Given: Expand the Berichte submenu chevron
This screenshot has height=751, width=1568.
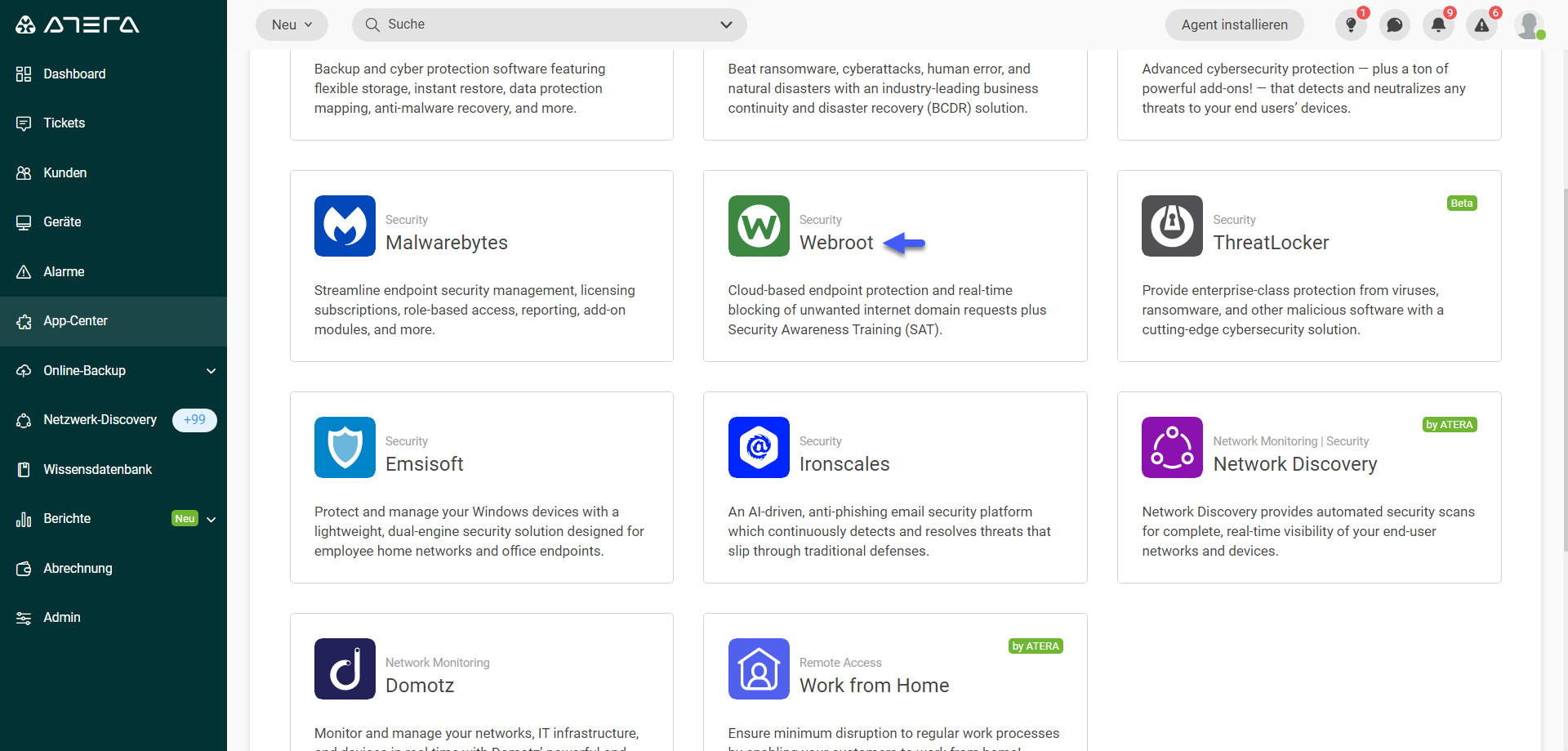Looking at the screenshot, I should click(x=212, y=519).
